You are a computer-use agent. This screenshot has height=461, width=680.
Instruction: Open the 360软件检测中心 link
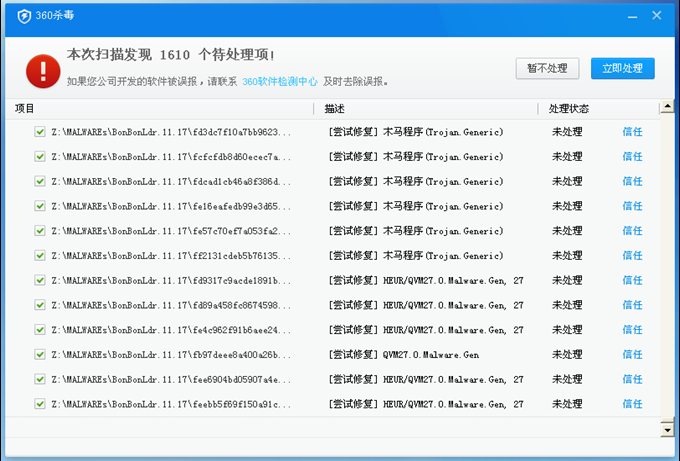coord(280,82)
